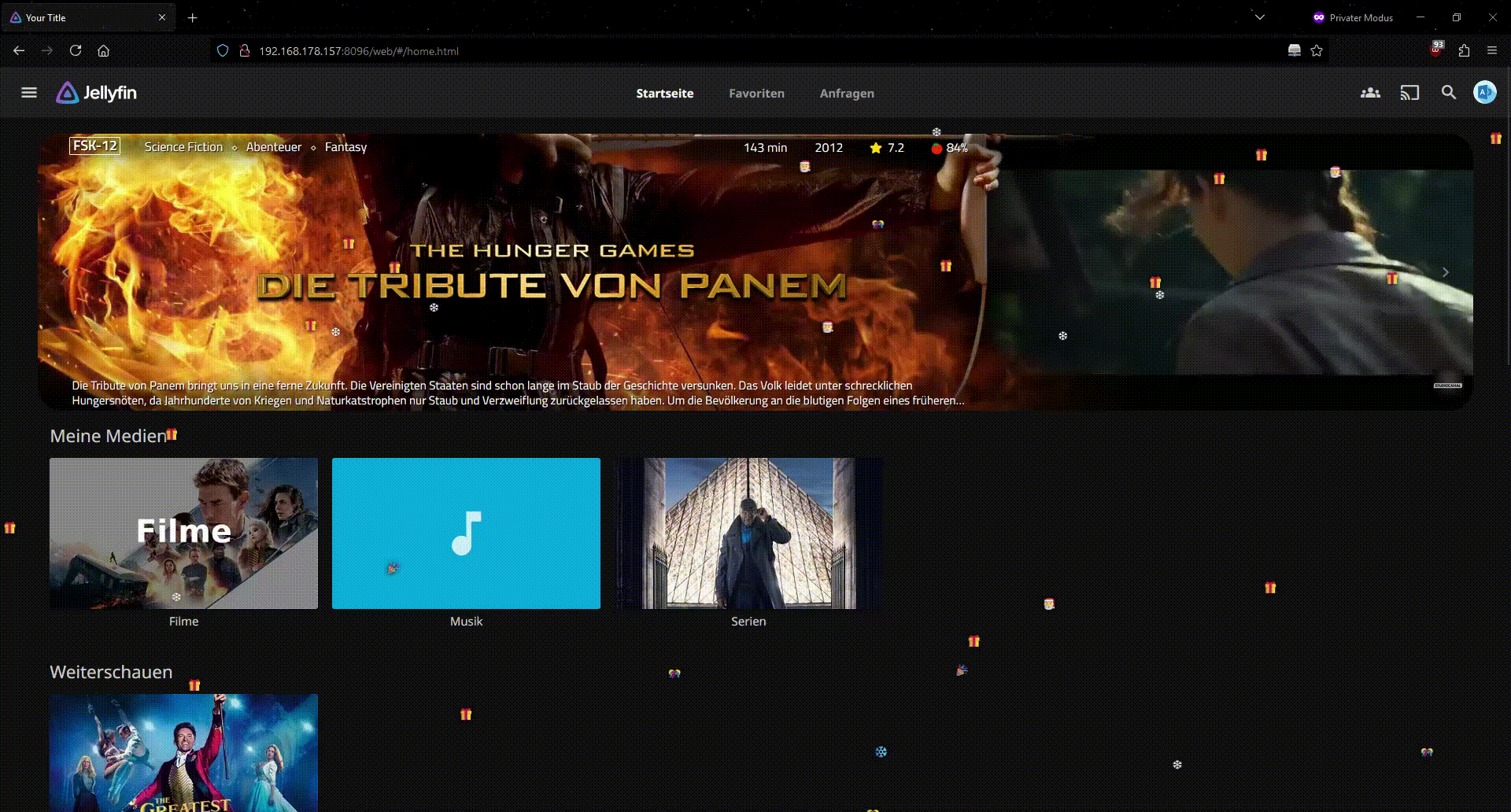1511x812 pixels.
Task: Click the Die Tribute von Panem title logo
Action: (x=552, y=272)
